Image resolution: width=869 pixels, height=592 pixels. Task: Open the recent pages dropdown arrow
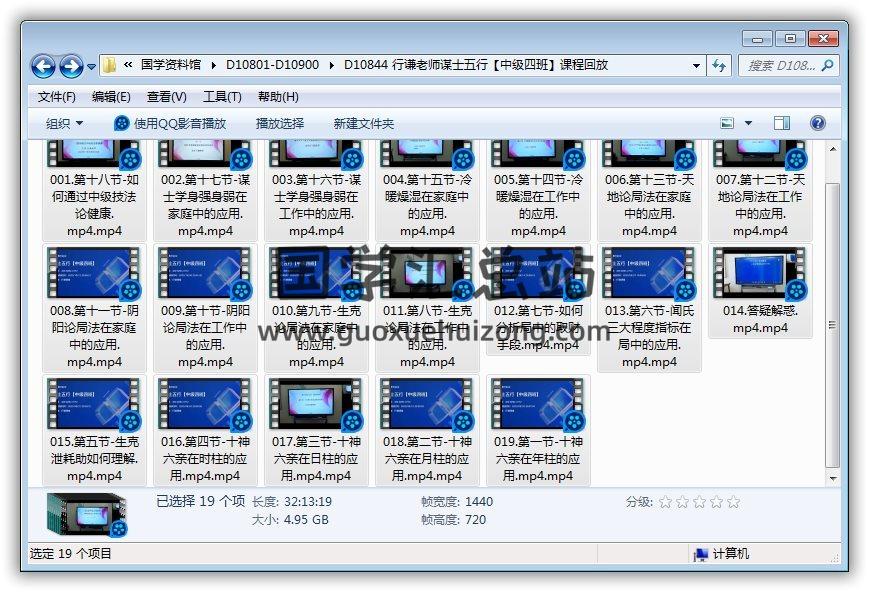point(91,67)
